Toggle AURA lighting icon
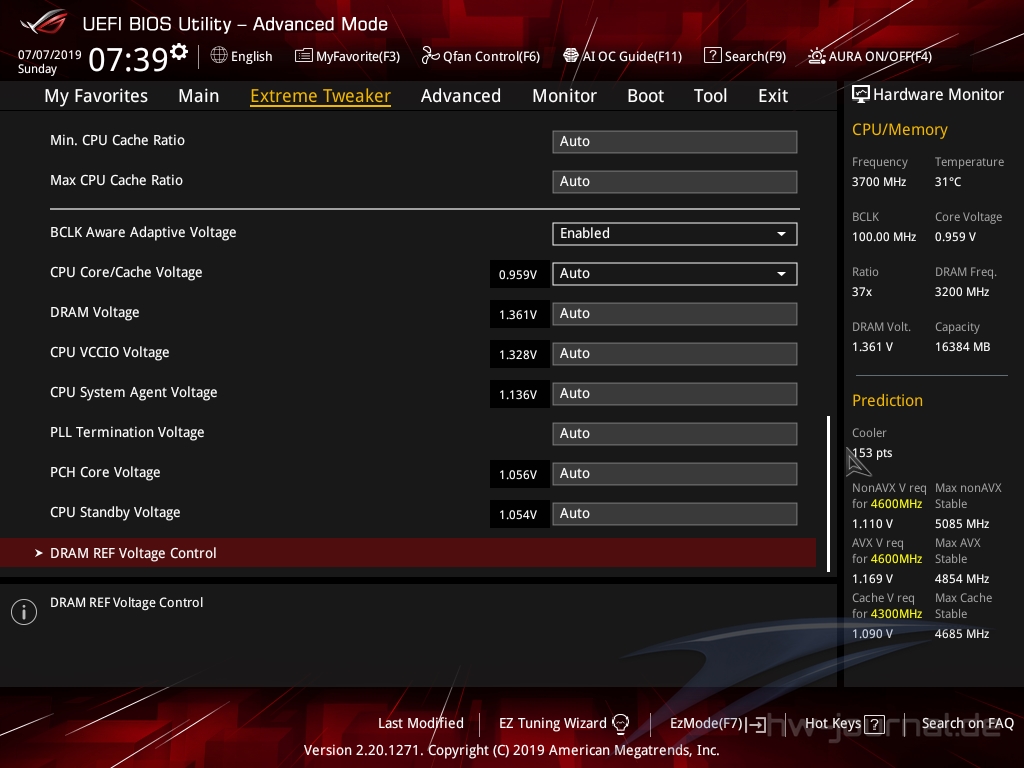The height and width of the screenshot is (768, 1024). (x=816, y=56)
